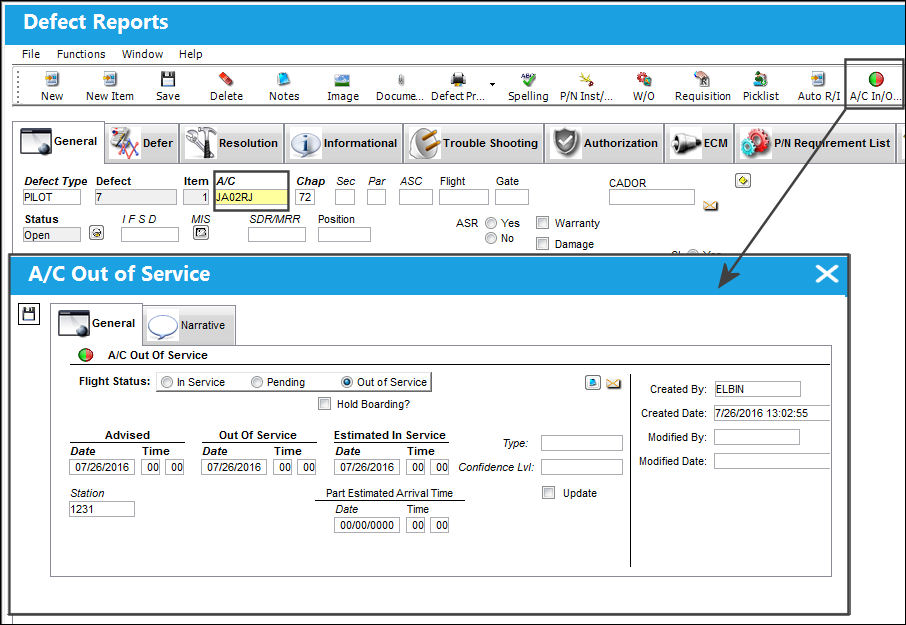The image size is (906, 625).
Task: Switch to the Narrative tab
Action: coord(189,325)
